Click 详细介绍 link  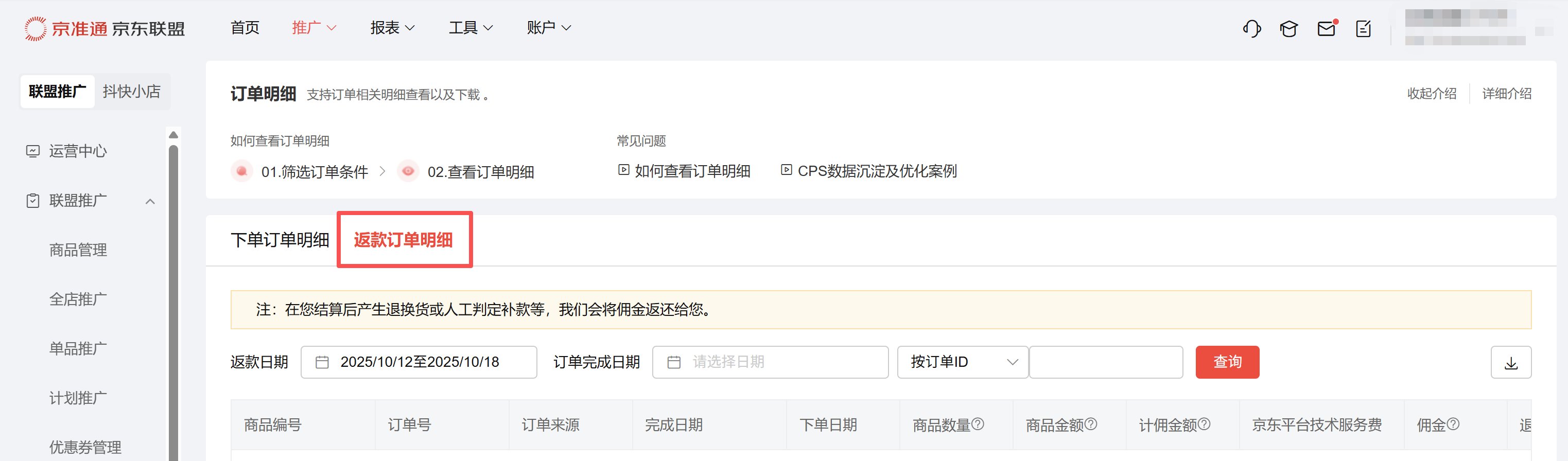point(1507,94)
